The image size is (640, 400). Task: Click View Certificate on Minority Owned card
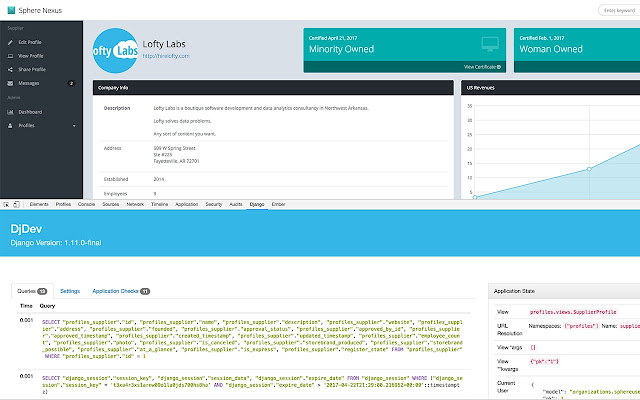482,67
